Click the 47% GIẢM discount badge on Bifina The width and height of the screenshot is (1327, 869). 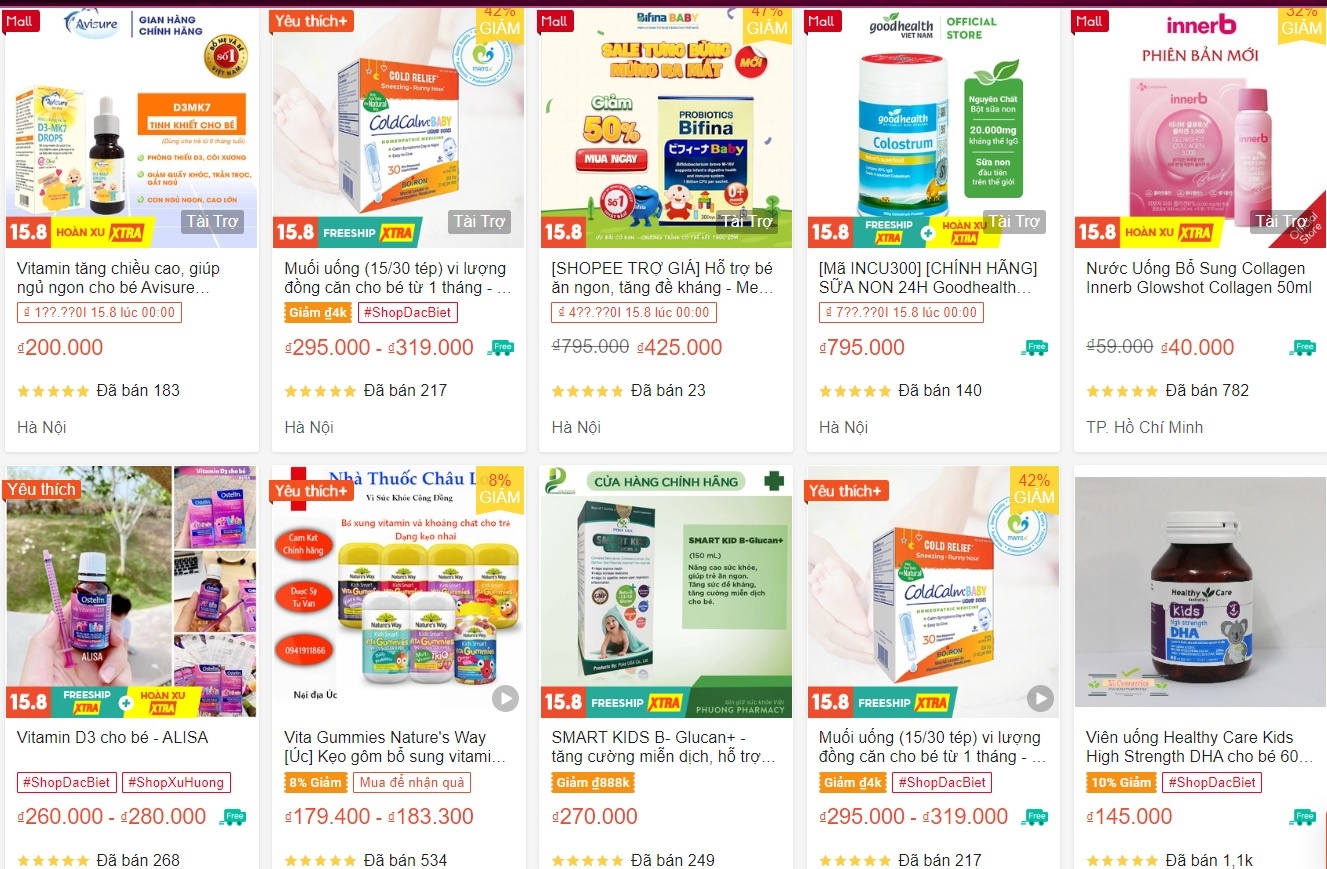click(767, 20)
